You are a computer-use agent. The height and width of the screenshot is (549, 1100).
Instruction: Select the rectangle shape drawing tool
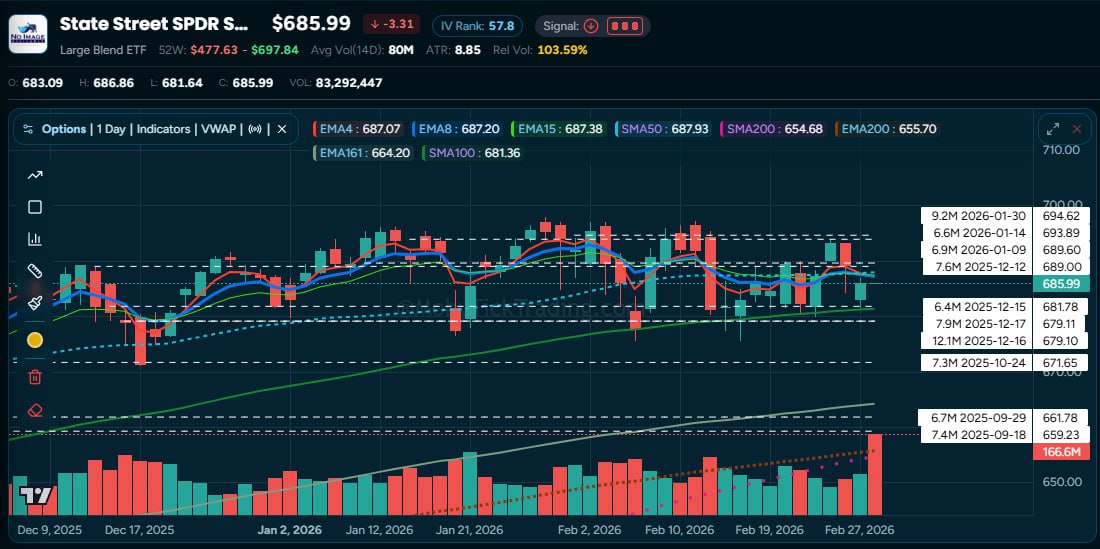[x=34, y=207]
